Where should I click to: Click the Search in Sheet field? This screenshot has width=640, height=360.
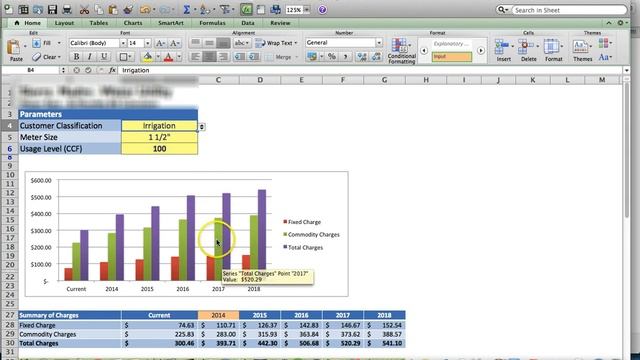(x=569, y=10)
